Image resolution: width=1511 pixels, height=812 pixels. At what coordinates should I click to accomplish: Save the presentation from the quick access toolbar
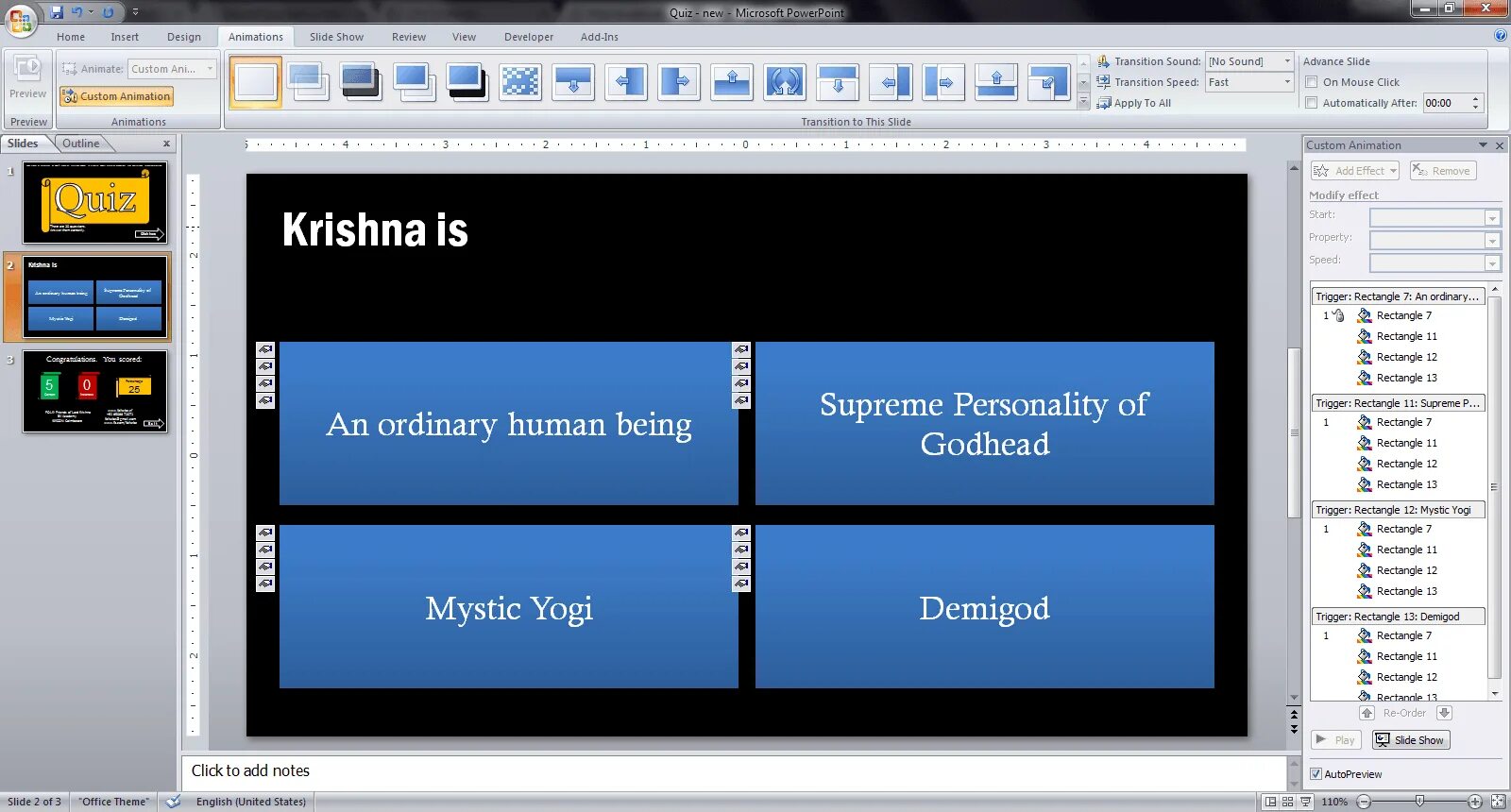[x=57, y=12]
